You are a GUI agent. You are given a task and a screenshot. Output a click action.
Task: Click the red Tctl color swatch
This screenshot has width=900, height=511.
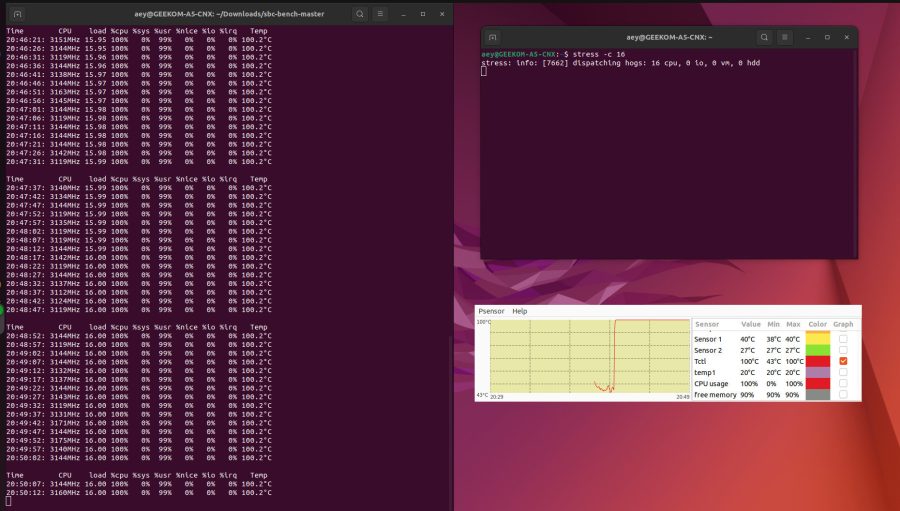tap(818, 361)
